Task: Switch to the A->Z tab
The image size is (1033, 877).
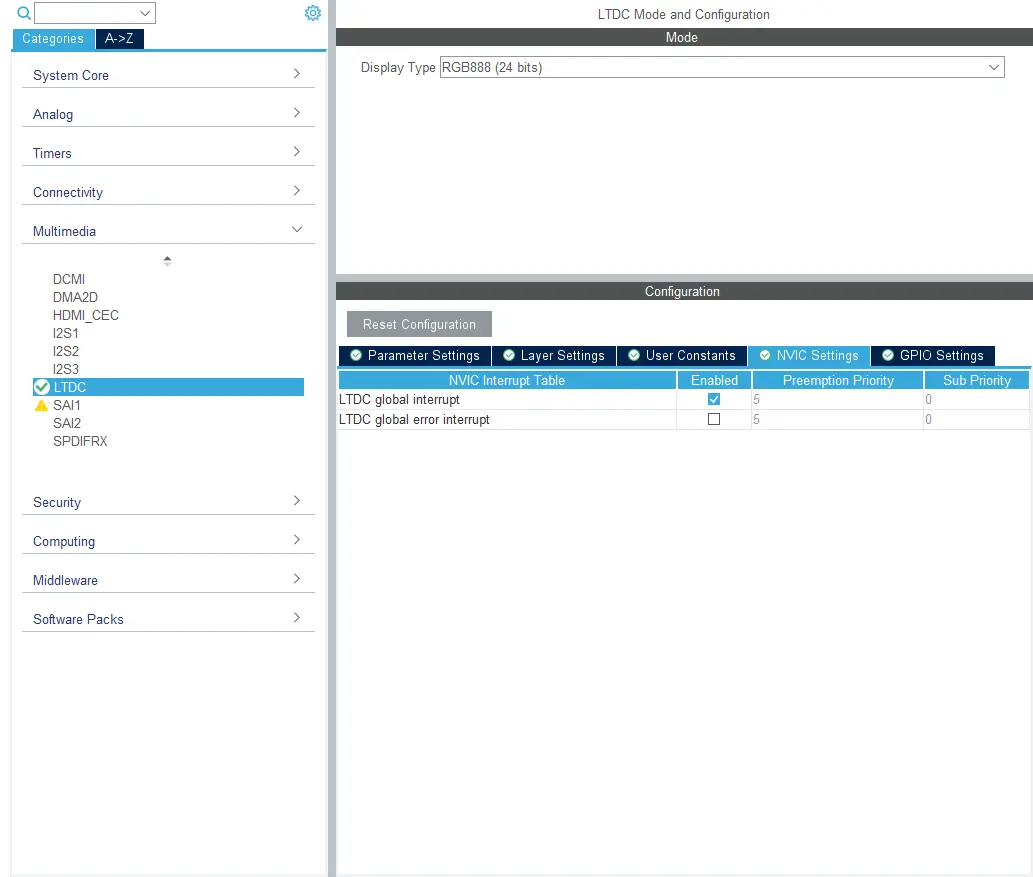Action: pyautogui.click(x=119, y=39)
